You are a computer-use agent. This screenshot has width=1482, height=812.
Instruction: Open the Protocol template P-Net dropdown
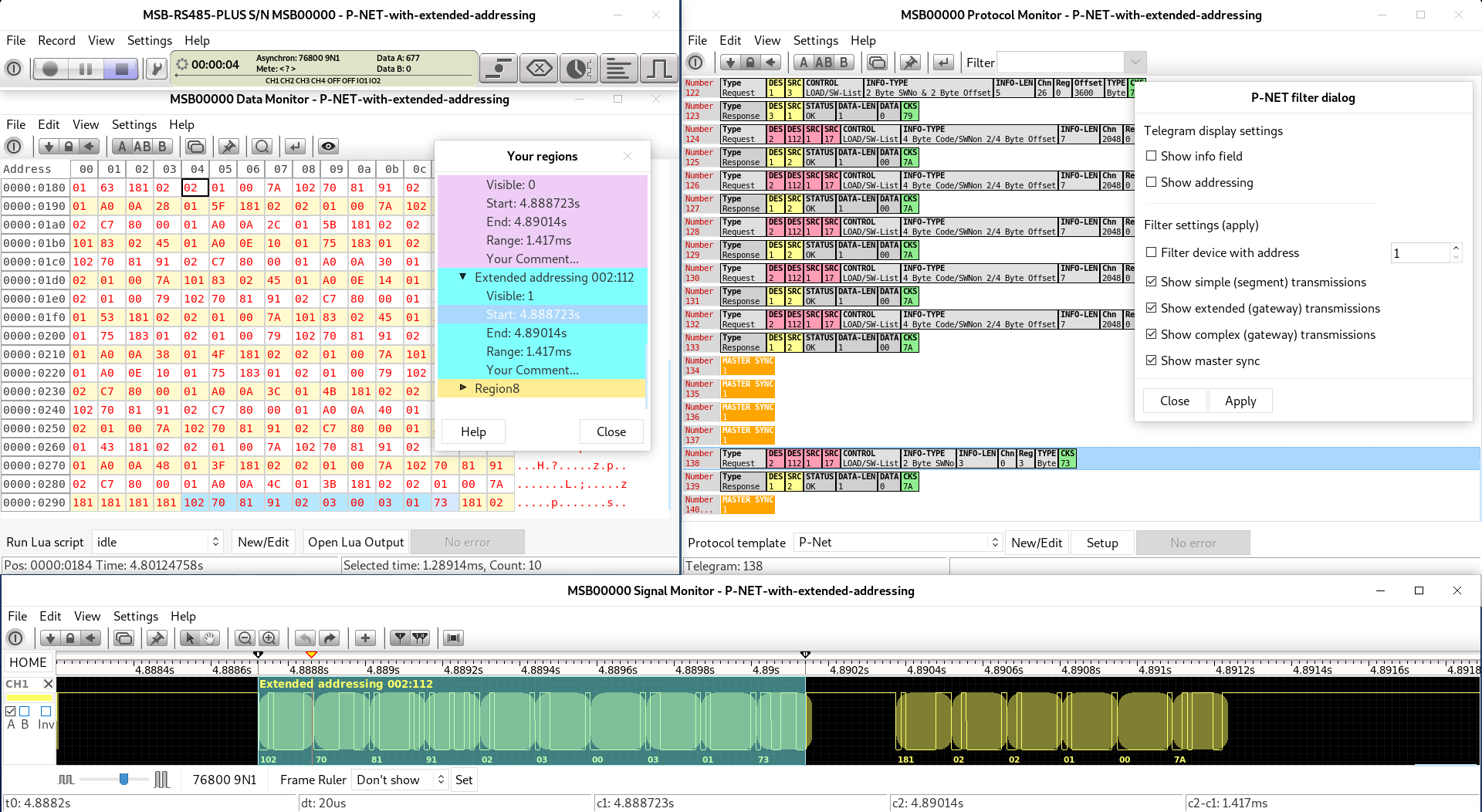click(x=898, y=543)
